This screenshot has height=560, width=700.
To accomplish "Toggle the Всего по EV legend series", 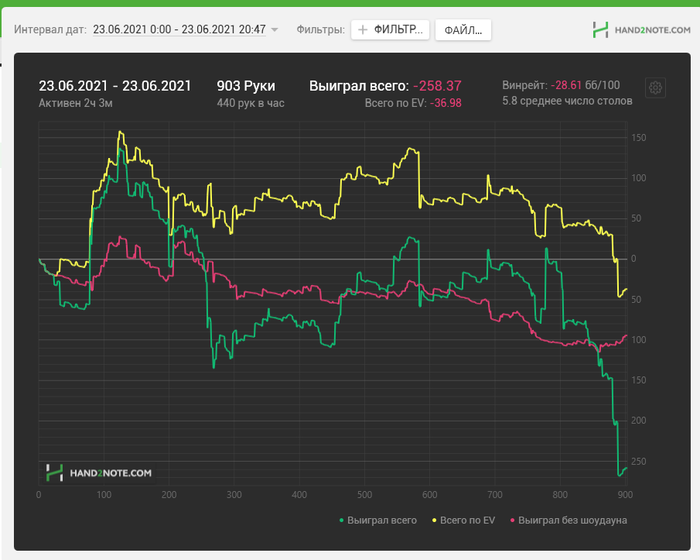I will pyautogui.click(x=463, y=520).
